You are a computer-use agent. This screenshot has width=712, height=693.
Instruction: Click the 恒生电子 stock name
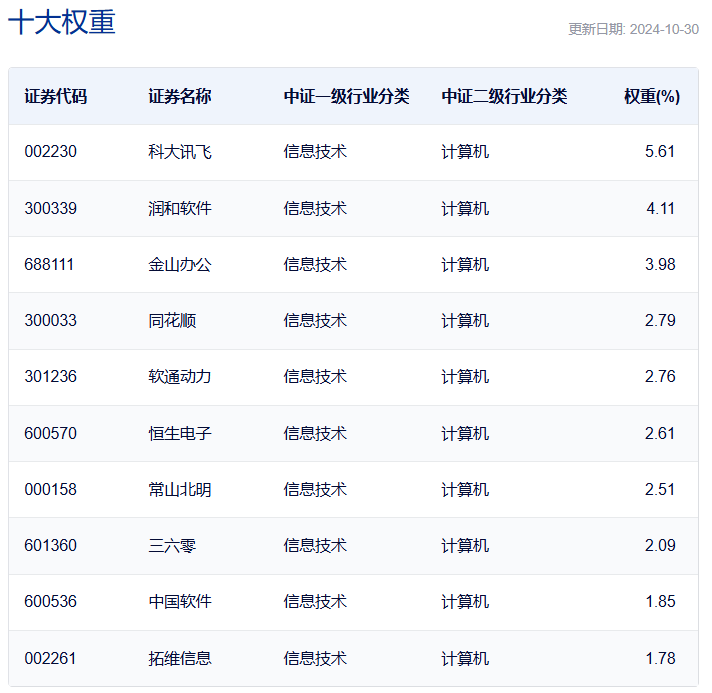coord(180,433)
